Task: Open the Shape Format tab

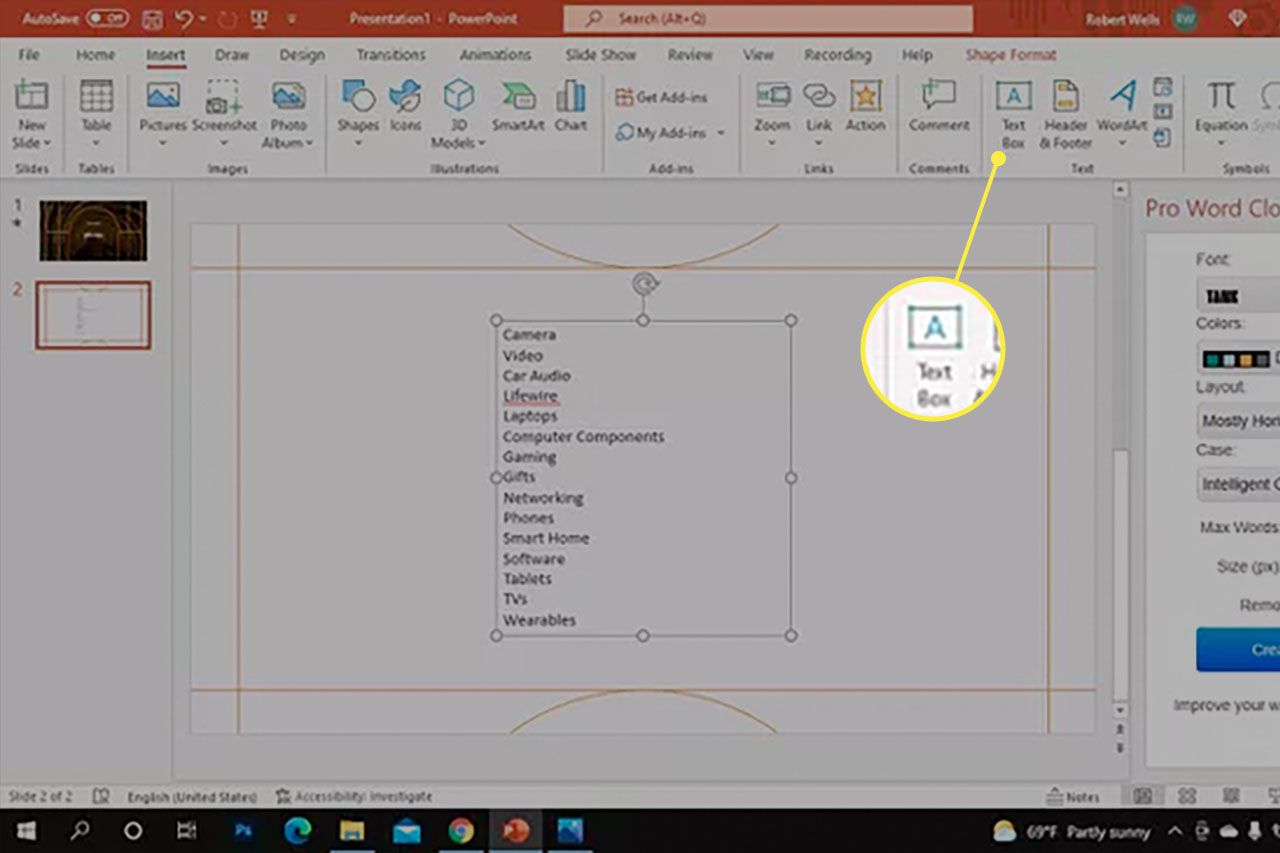Action: point(1010,55)
